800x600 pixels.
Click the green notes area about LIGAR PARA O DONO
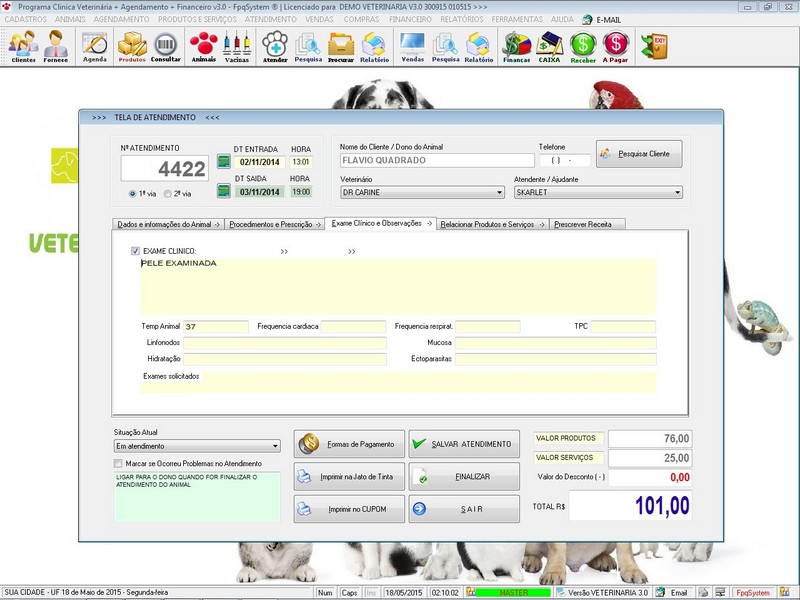coord(197,496)
